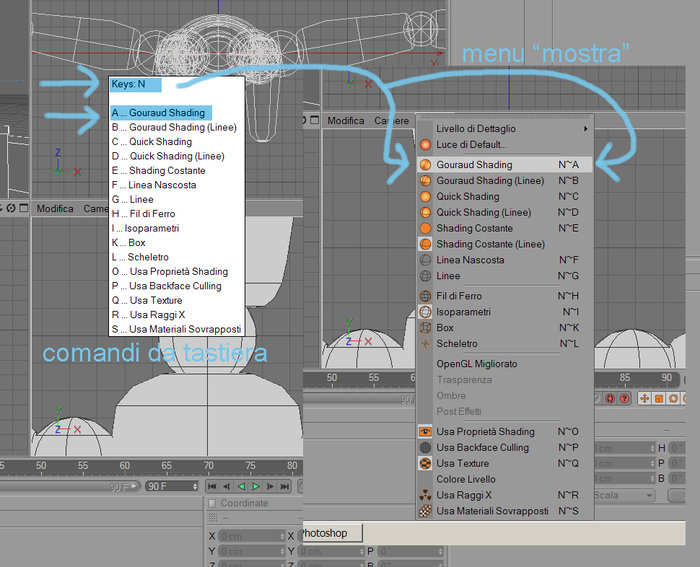Select 'R ... Usa Raggi X' in keys list
Screen dimensions: 700x567
click(148, 315)
